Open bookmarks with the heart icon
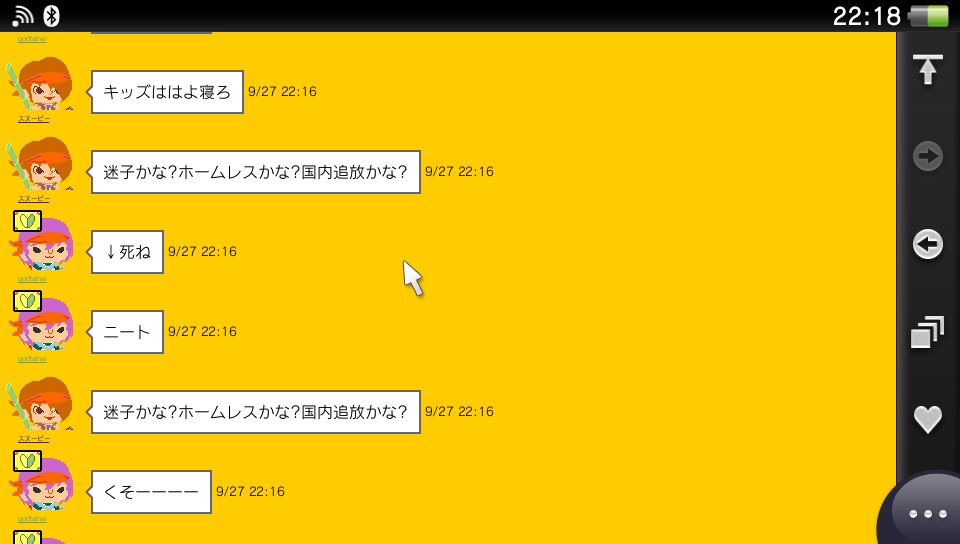The image size is (960, 544). [928, 420]
